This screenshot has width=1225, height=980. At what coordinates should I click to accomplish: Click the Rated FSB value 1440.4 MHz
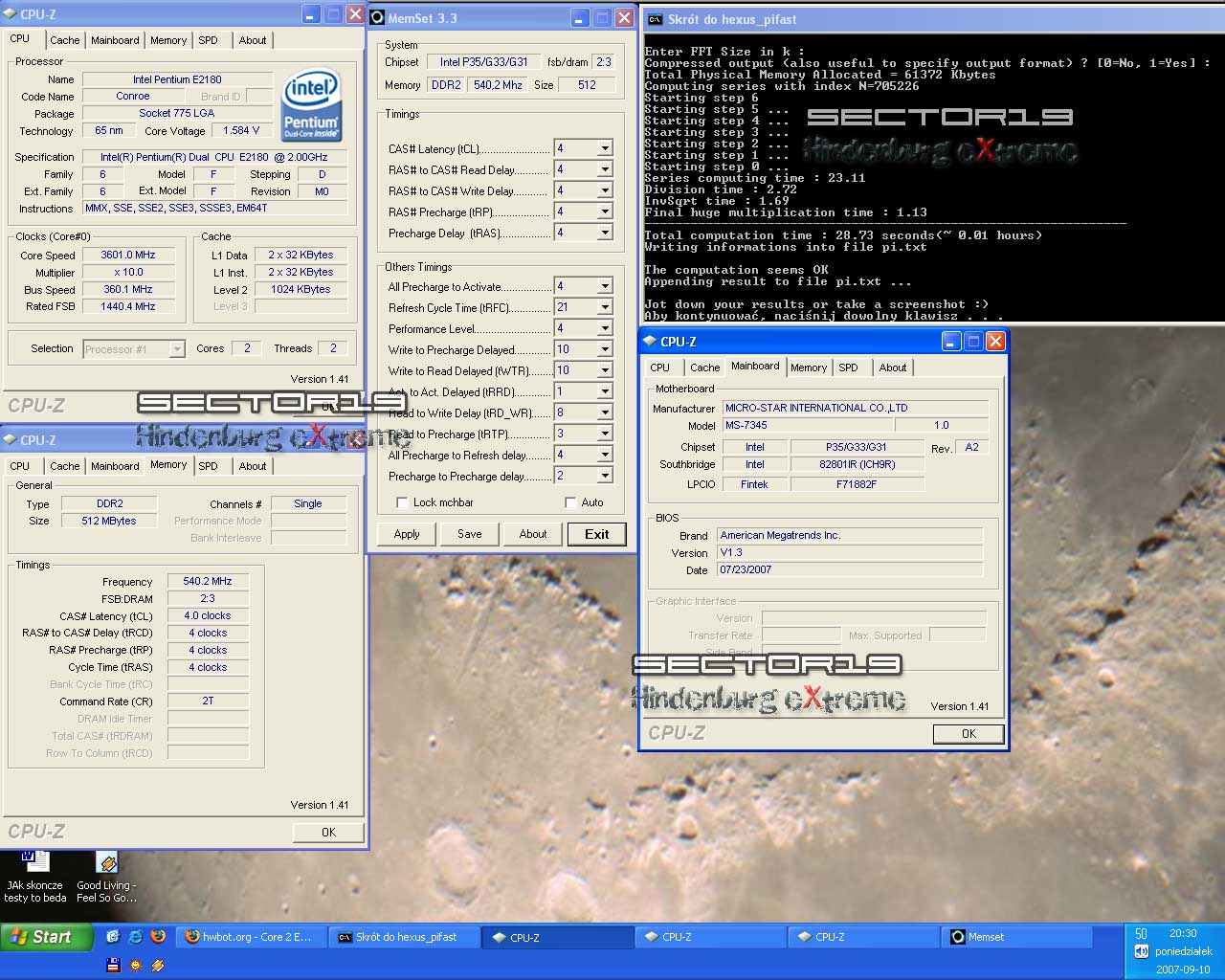click(128, 307)
